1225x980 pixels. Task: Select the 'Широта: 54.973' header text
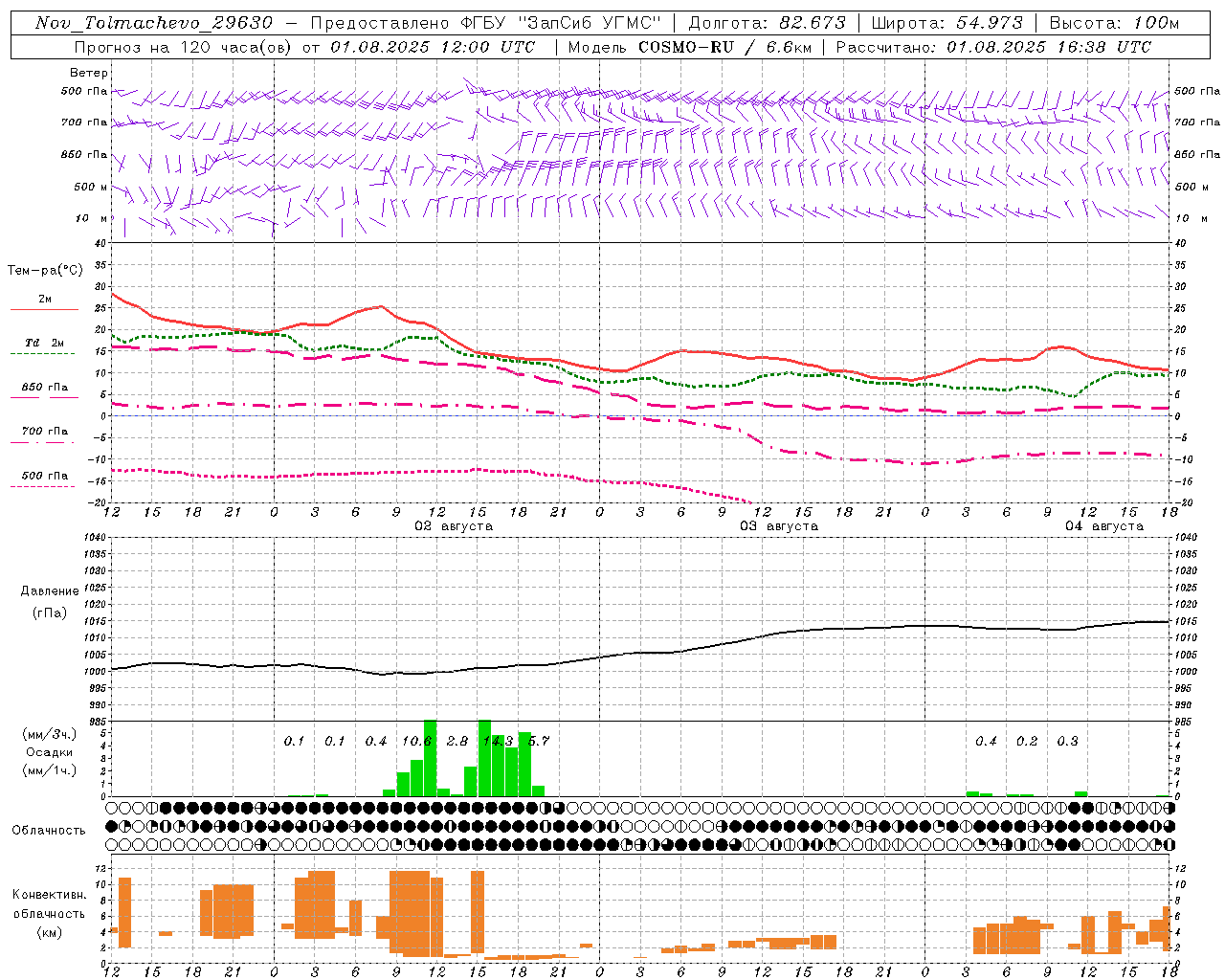[x=947, y=23]
